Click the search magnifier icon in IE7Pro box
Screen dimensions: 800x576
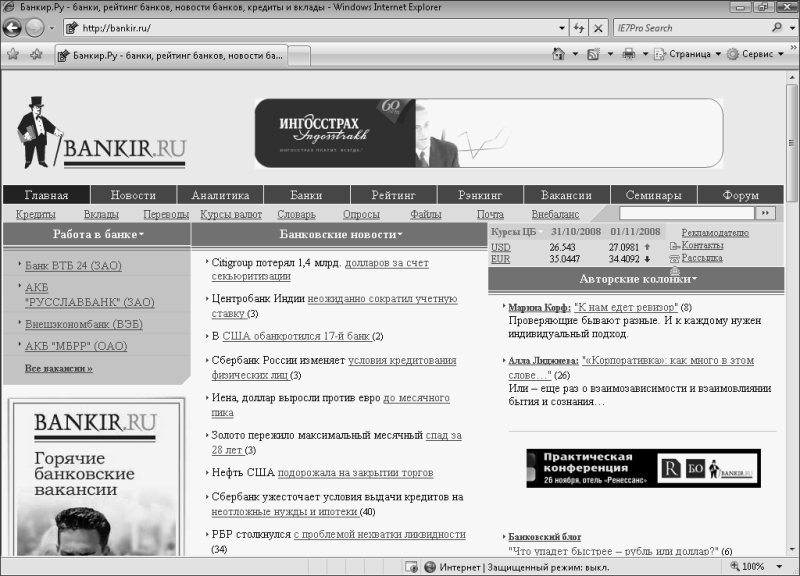pos(777,28)
